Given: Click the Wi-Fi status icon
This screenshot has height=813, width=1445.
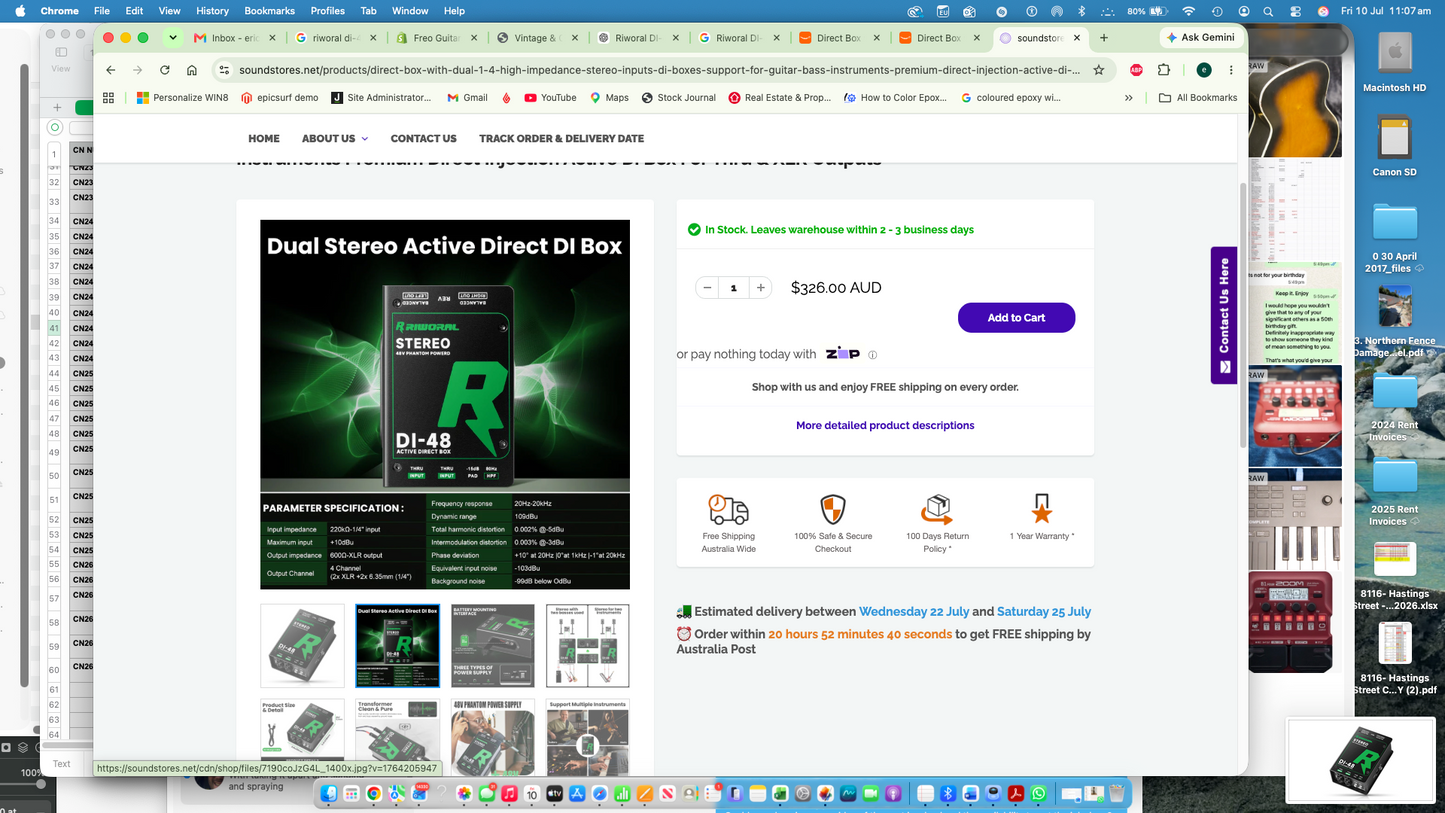Looking at the screenshot, I should point(1188,11).
